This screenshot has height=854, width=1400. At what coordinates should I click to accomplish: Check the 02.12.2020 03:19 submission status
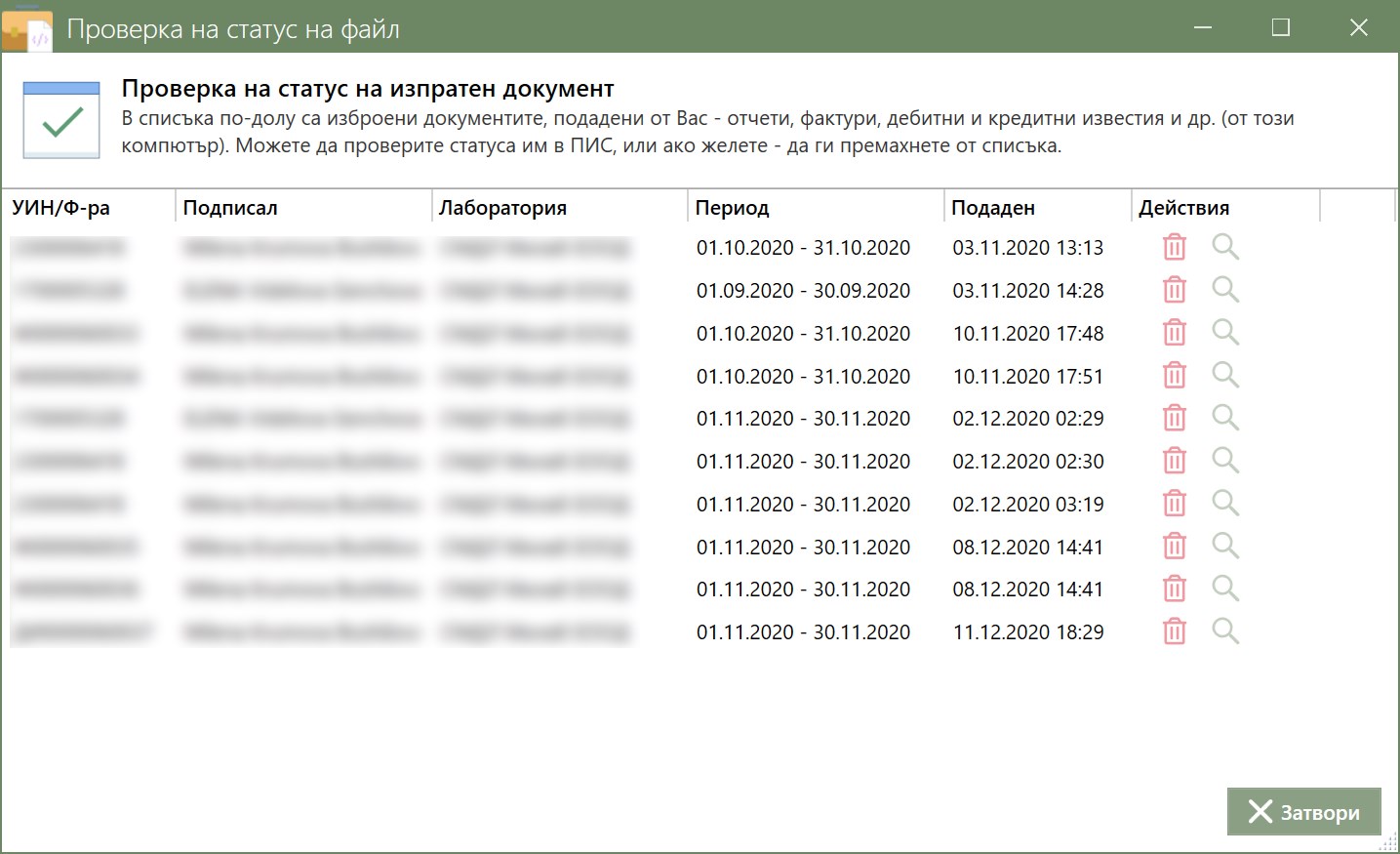coord(1225,504)
